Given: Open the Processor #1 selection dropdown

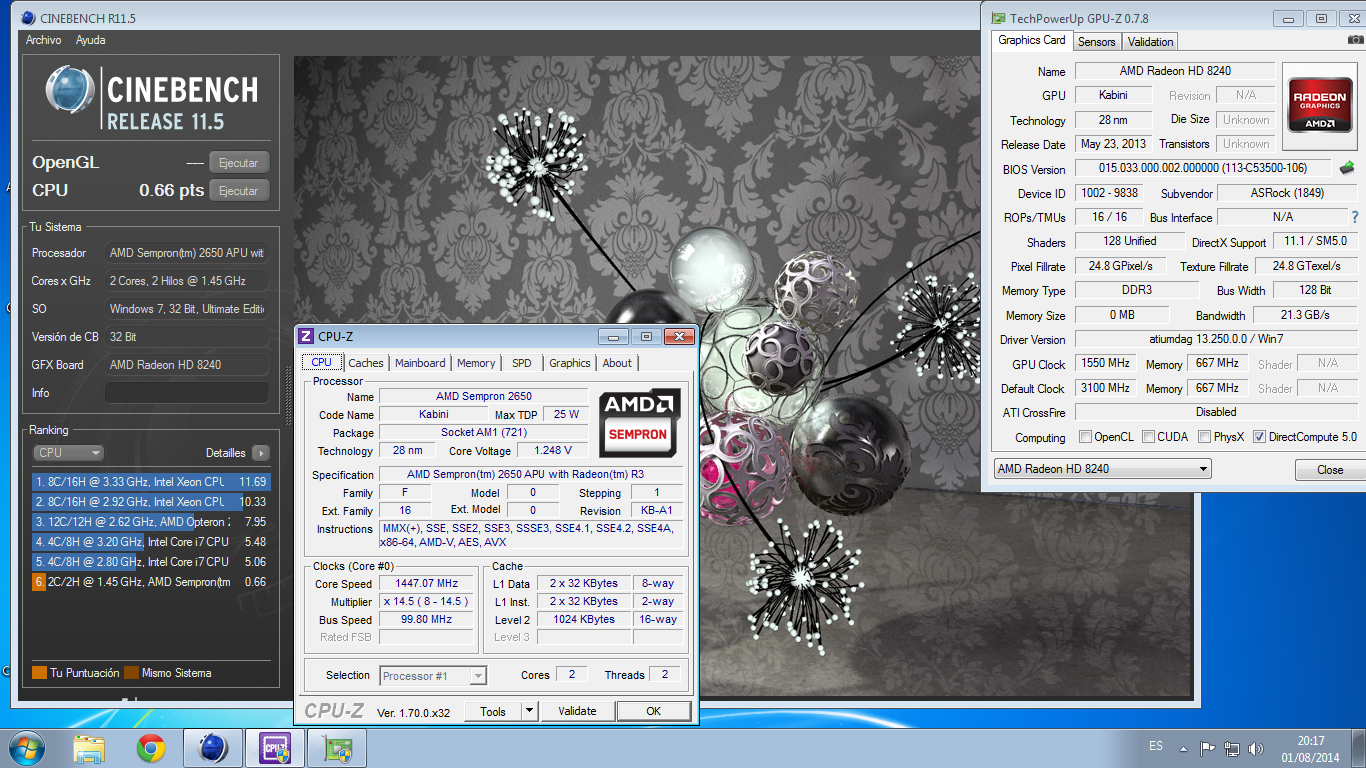Looking at the screenshot, I should (433, 676).
